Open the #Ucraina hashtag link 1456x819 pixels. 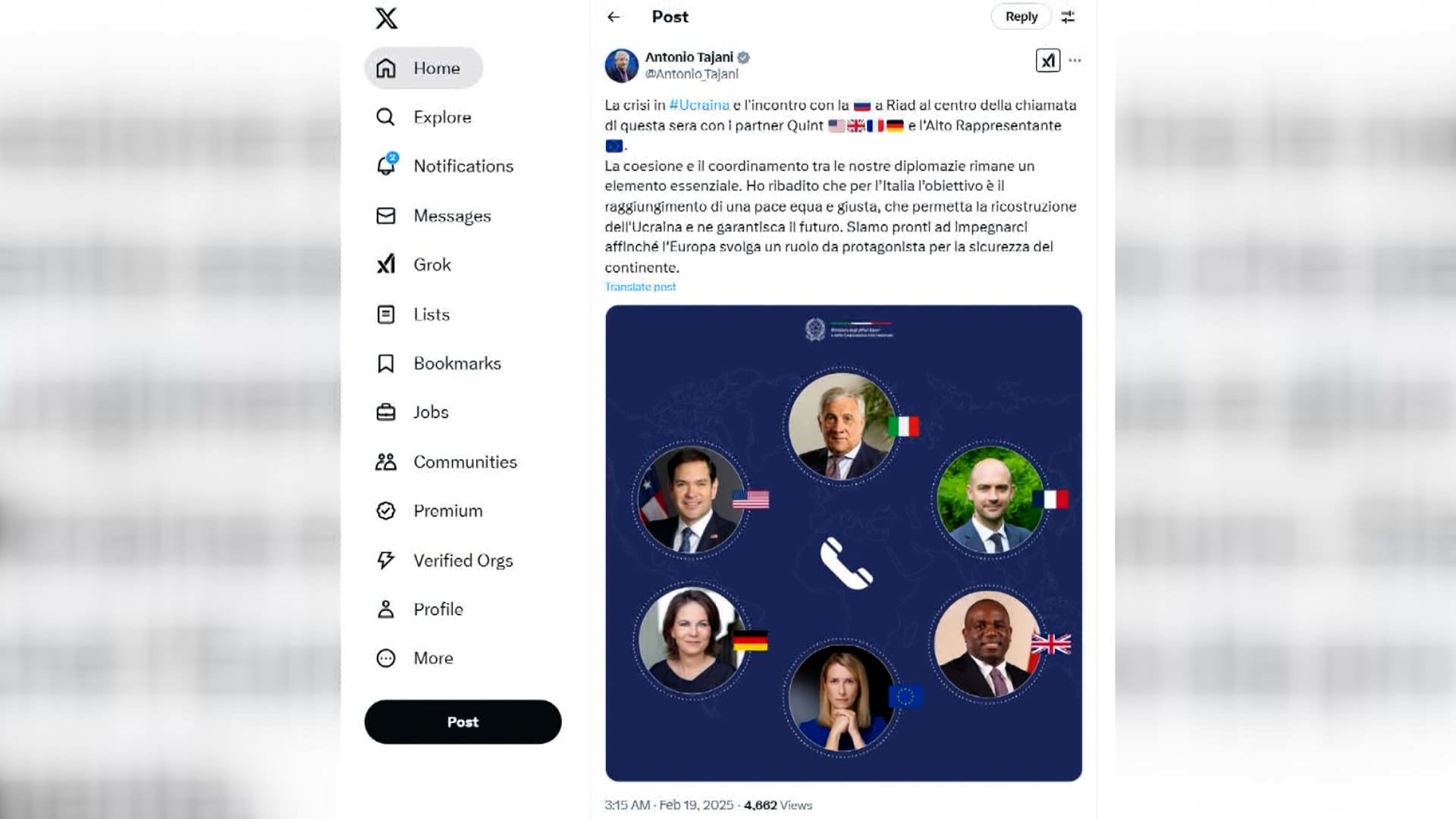699,105
